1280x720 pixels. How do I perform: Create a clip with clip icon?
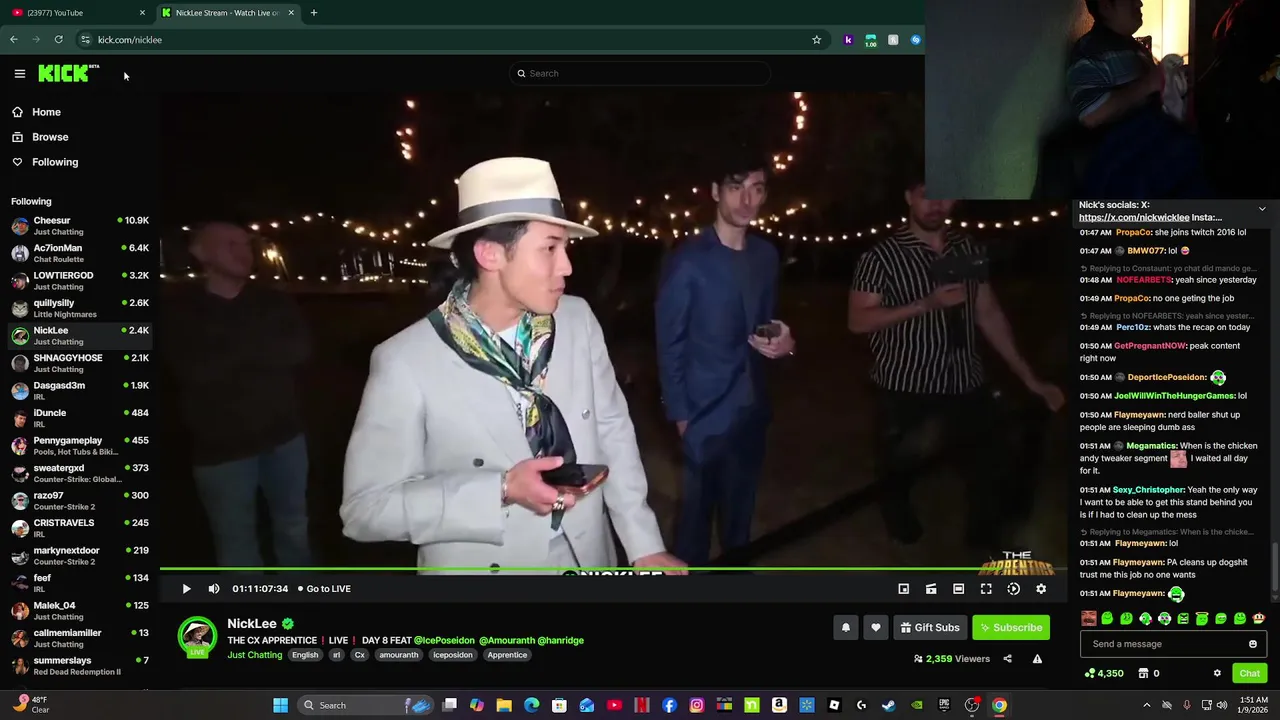(931, 589)
